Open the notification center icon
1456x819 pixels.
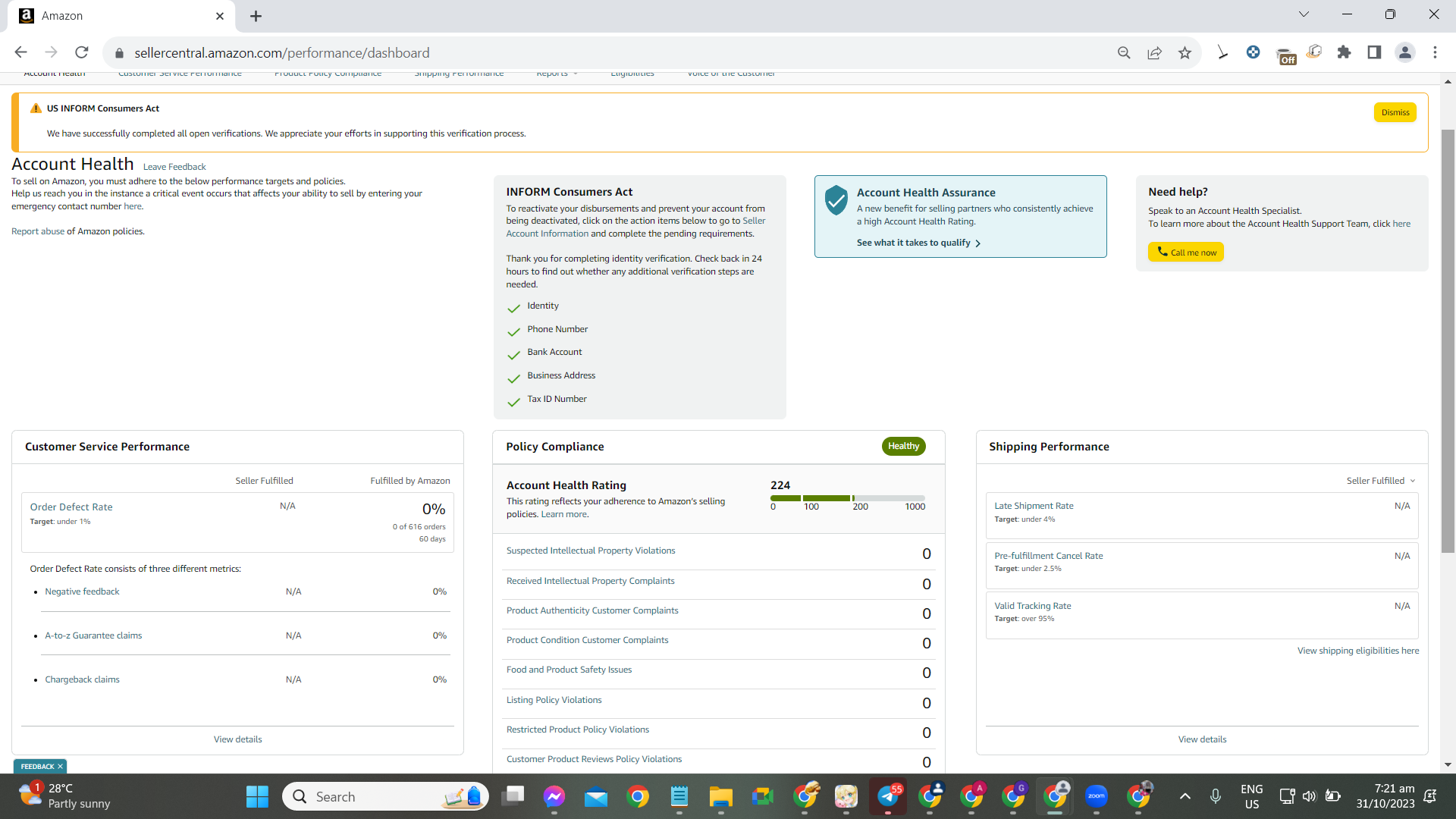tap(1430, 796)
